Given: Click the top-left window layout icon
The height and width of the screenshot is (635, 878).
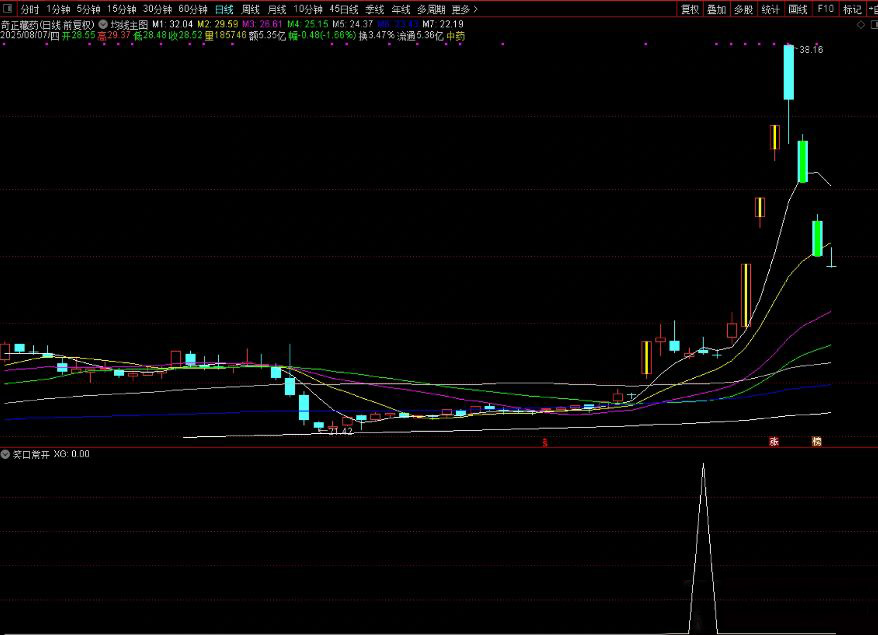Looking at the screenshot, I should tap(8, 9).
